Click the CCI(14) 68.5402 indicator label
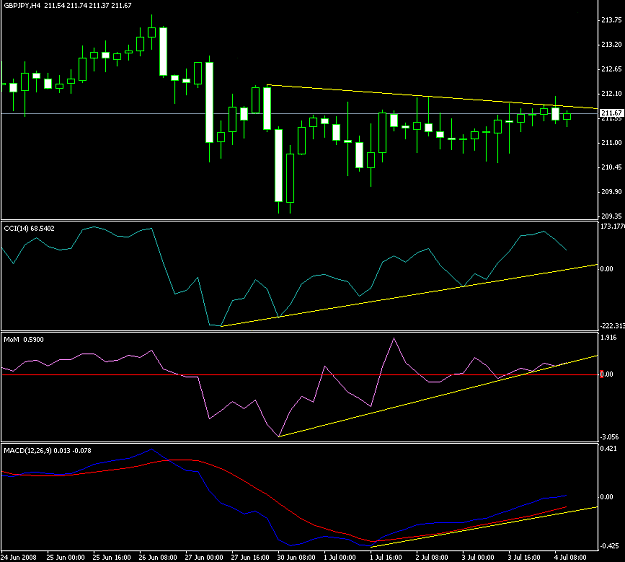This screenshot has width=625, height=562. pyautogui.click(x=29, y=229)
